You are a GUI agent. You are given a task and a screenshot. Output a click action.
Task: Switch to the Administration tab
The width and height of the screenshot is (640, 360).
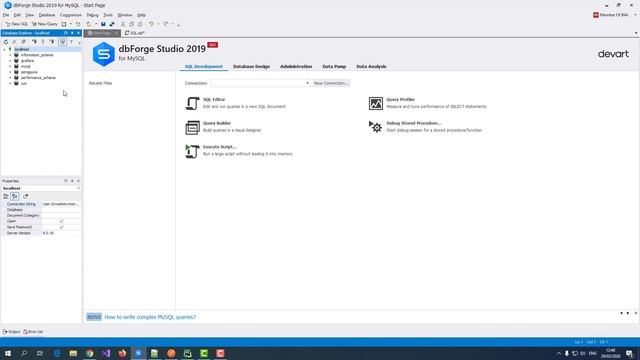point(296,67)
